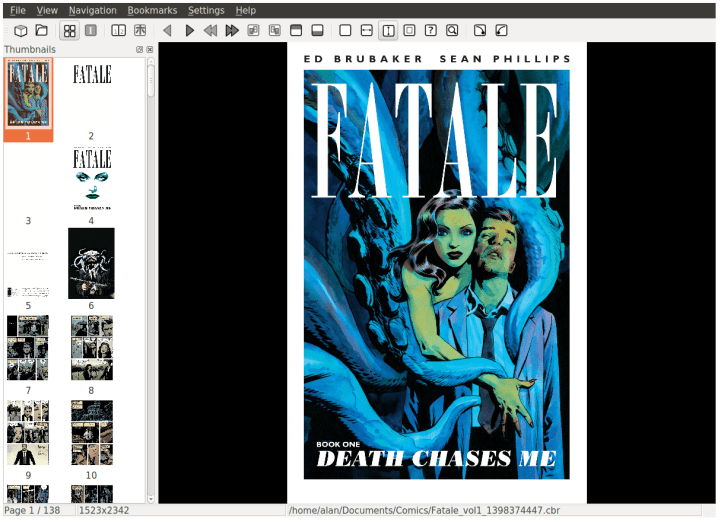
Task: Click the Info toolbar icon
Action: pos(91,31)
